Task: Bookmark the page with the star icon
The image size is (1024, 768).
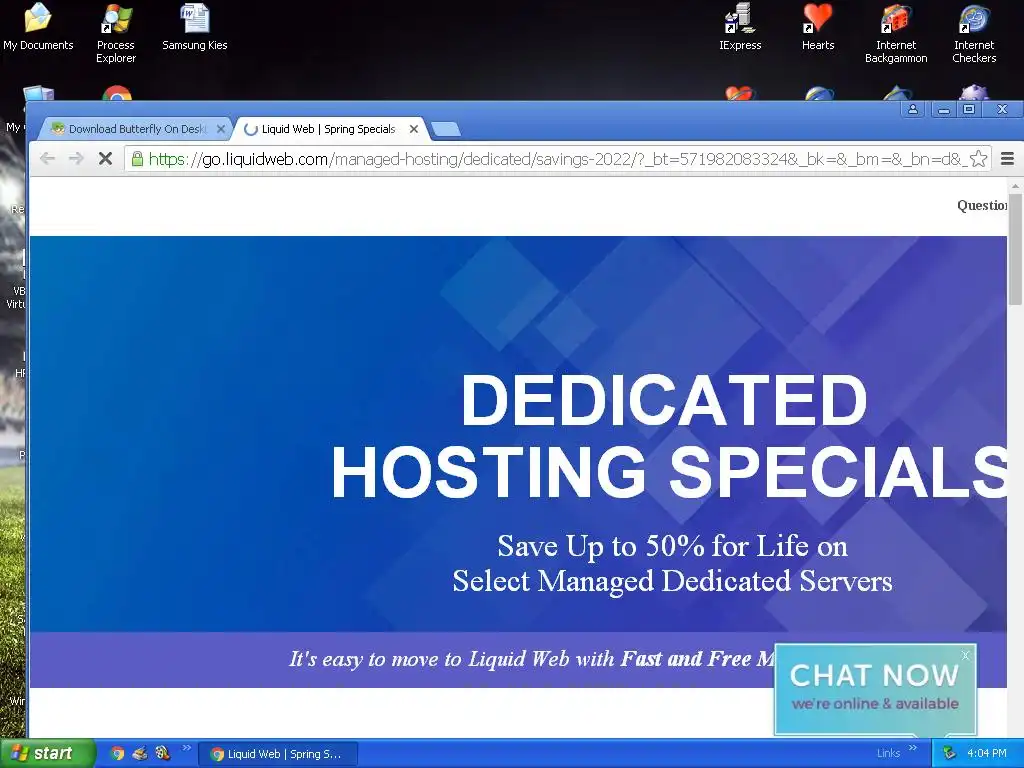Action: (978, 159)
